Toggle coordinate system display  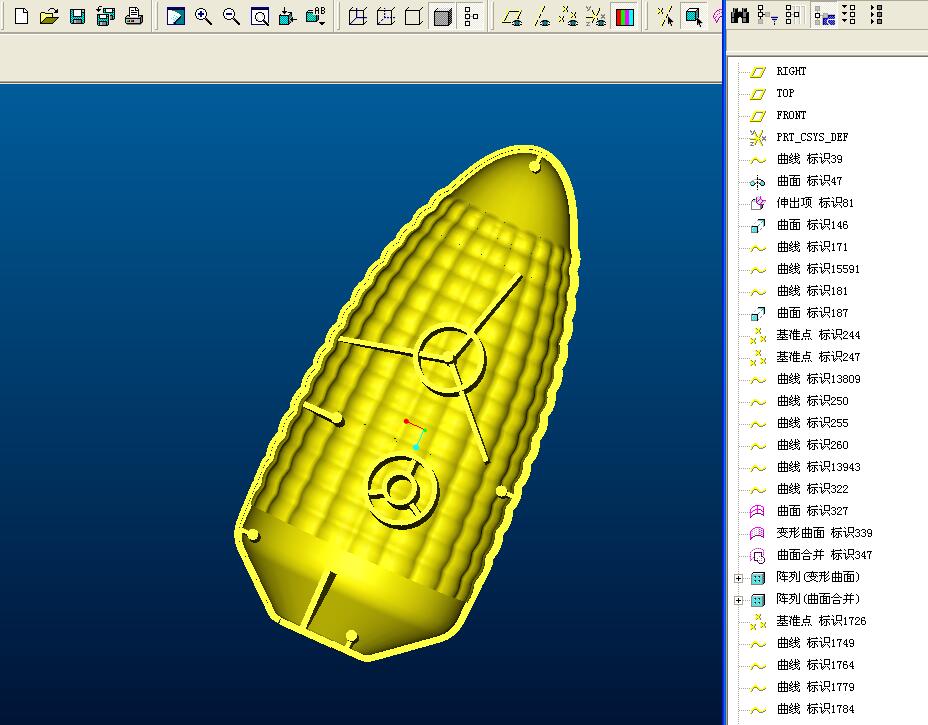coord(596,16)
